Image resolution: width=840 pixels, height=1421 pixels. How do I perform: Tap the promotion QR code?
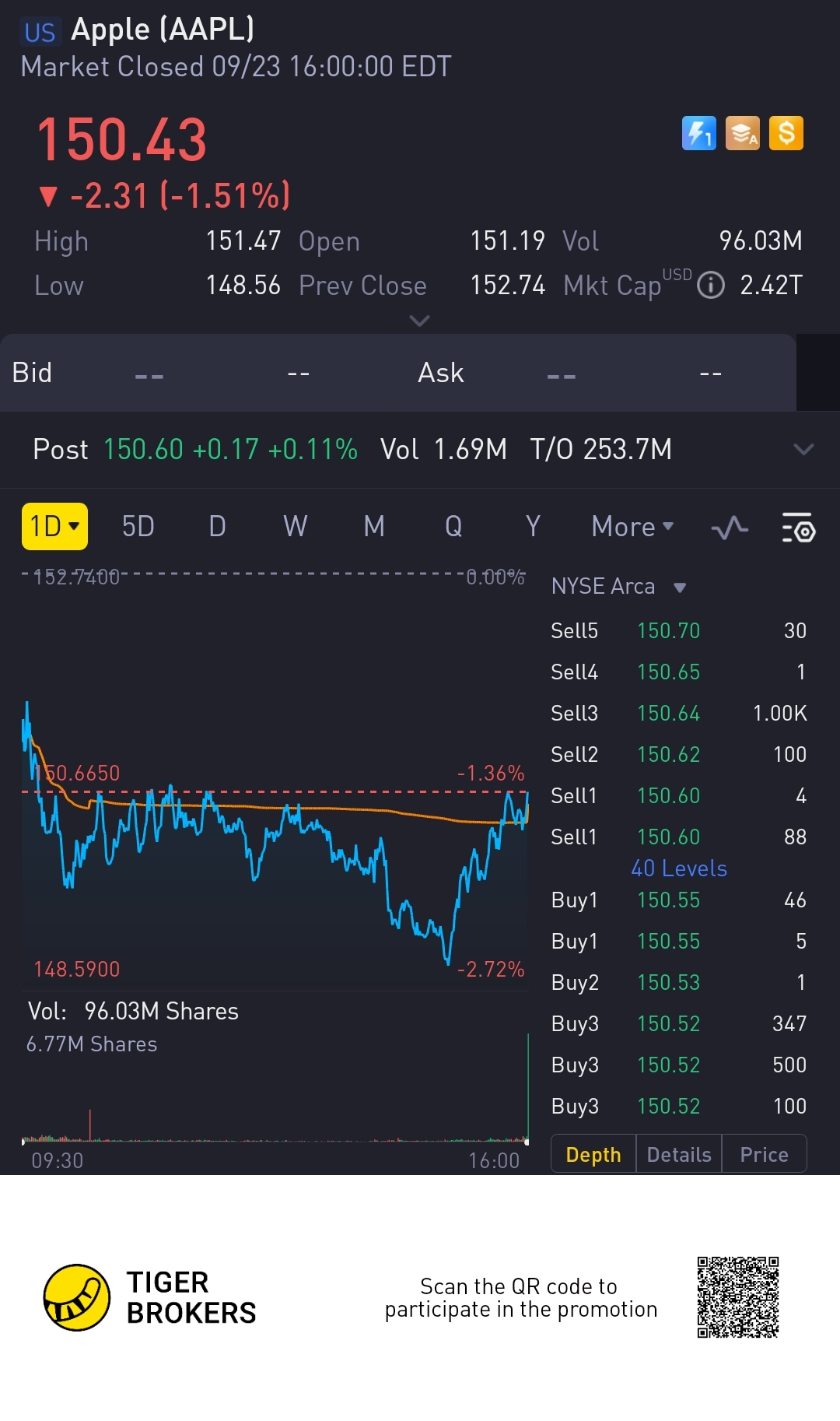point(738,1297)
